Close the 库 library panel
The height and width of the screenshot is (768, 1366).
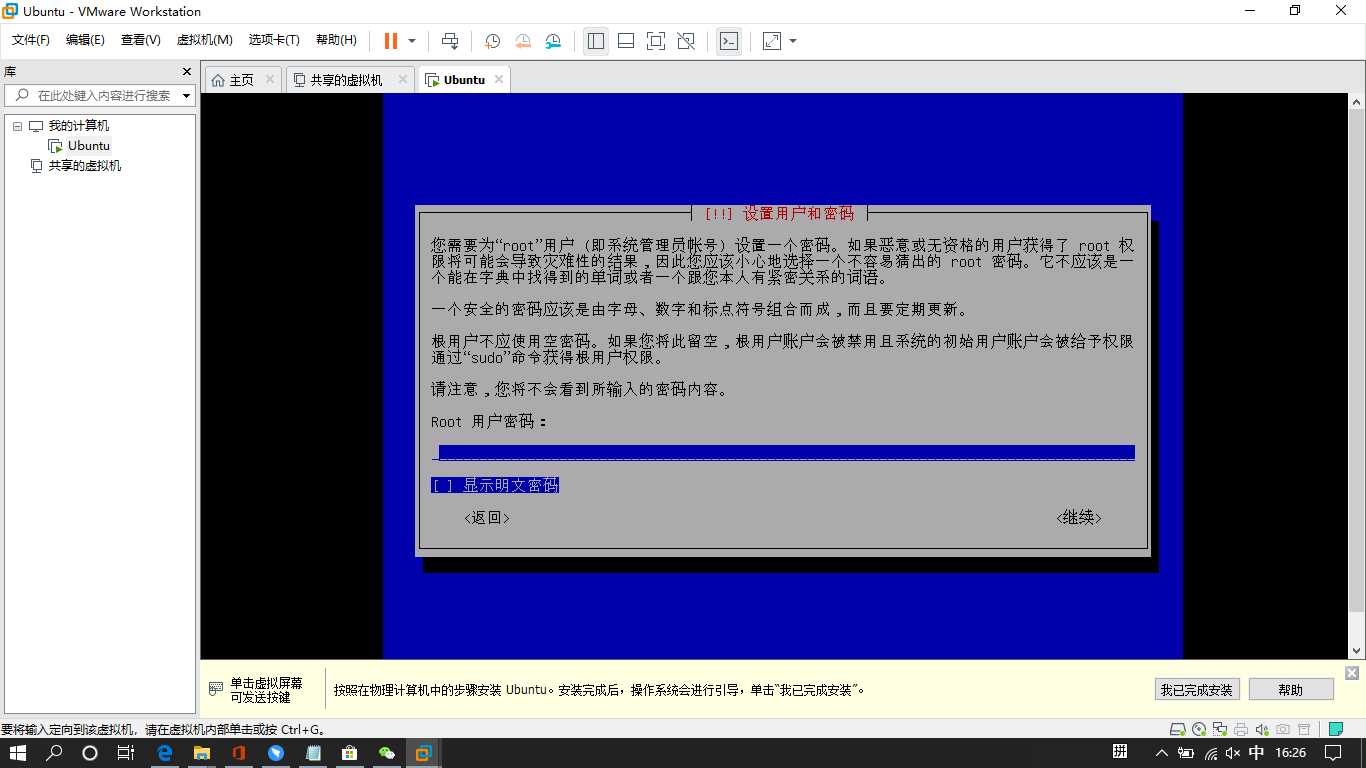tap(186, 72)
